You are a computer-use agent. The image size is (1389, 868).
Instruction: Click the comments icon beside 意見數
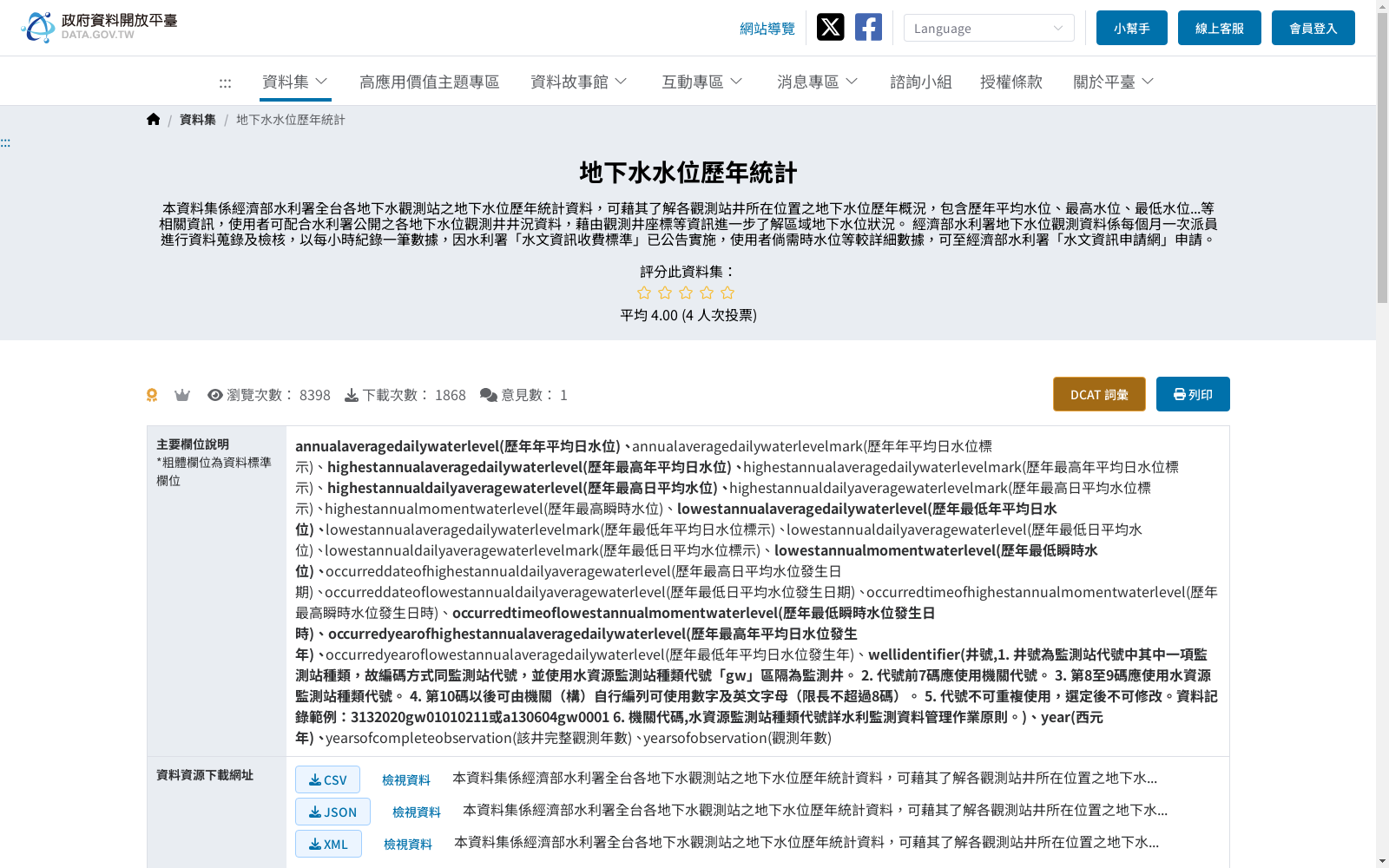(489, 395)
